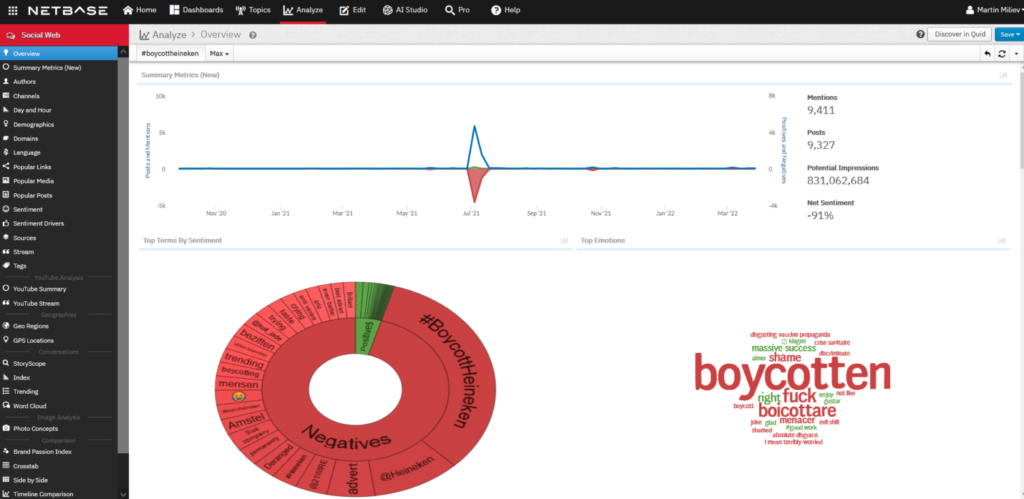Click the Positives segment in sunburst
The image size is (1024, 499).
pos(366,336)
